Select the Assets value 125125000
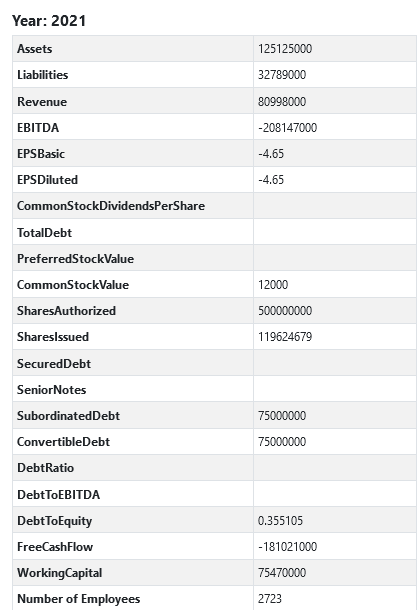This screenshot has height=610, width=419. coord(285,49)
